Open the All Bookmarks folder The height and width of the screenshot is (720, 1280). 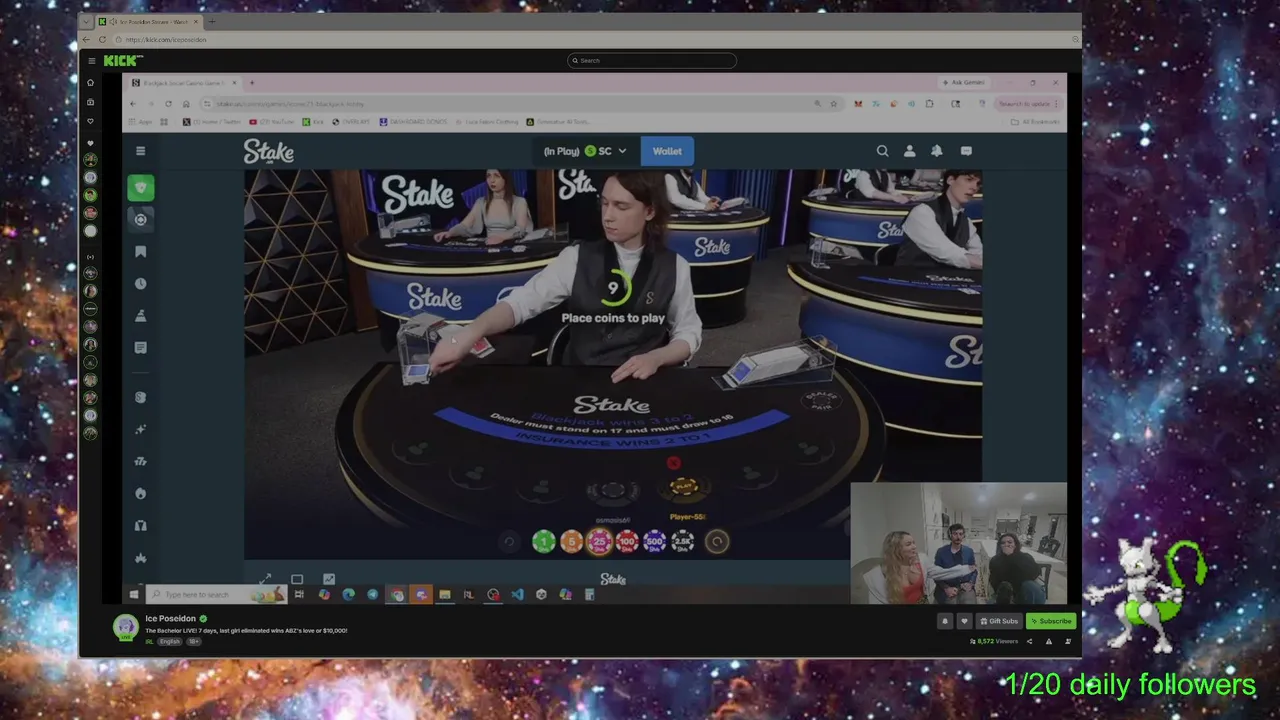(1037, 122)
